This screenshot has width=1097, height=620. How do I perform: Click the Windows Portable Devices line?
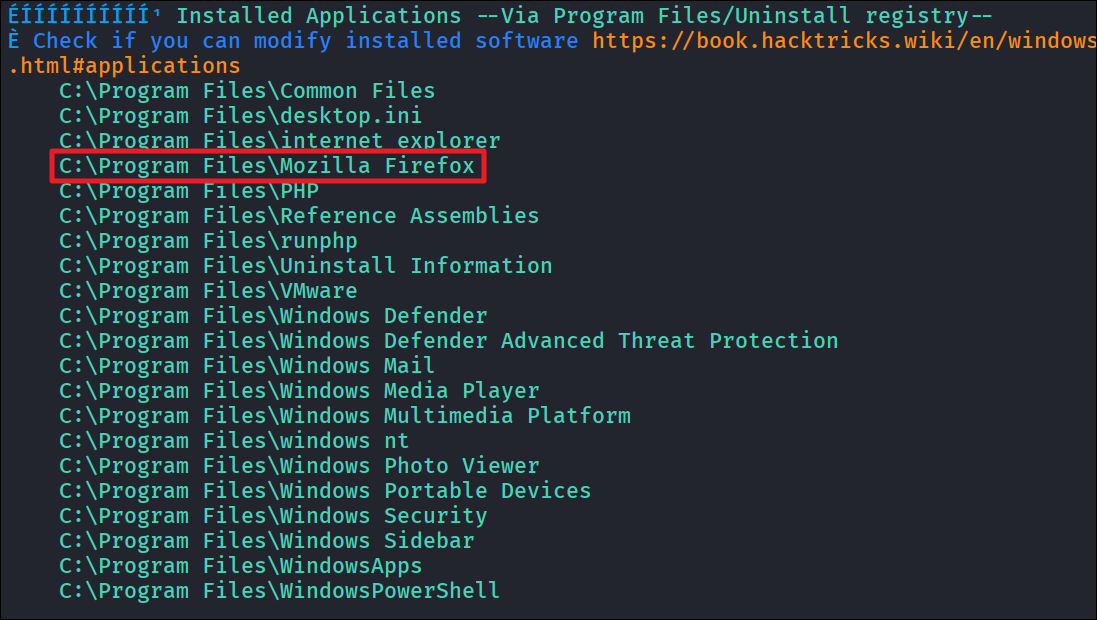coord(325,491)
